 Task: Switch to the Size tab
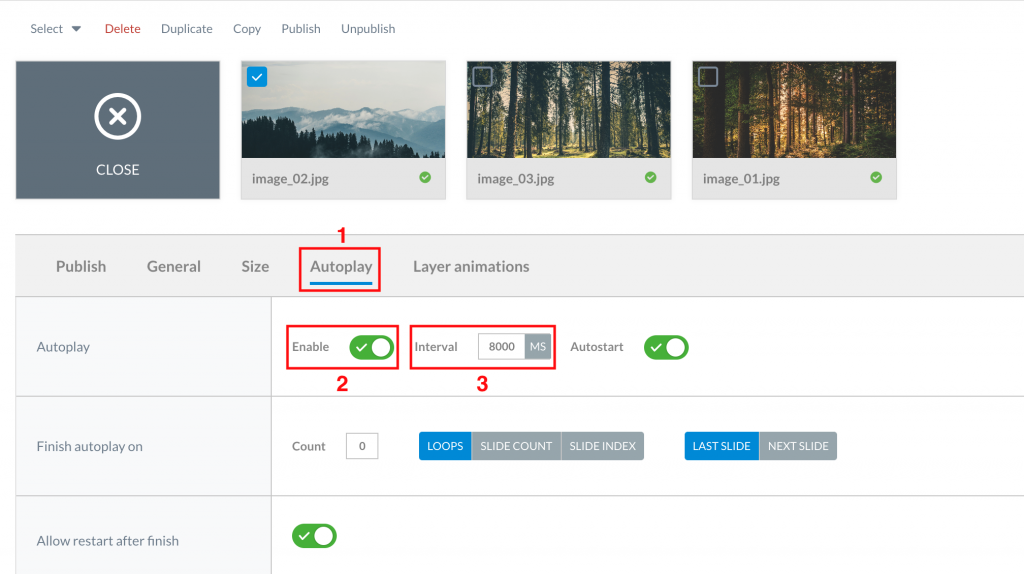click(255, 266)
